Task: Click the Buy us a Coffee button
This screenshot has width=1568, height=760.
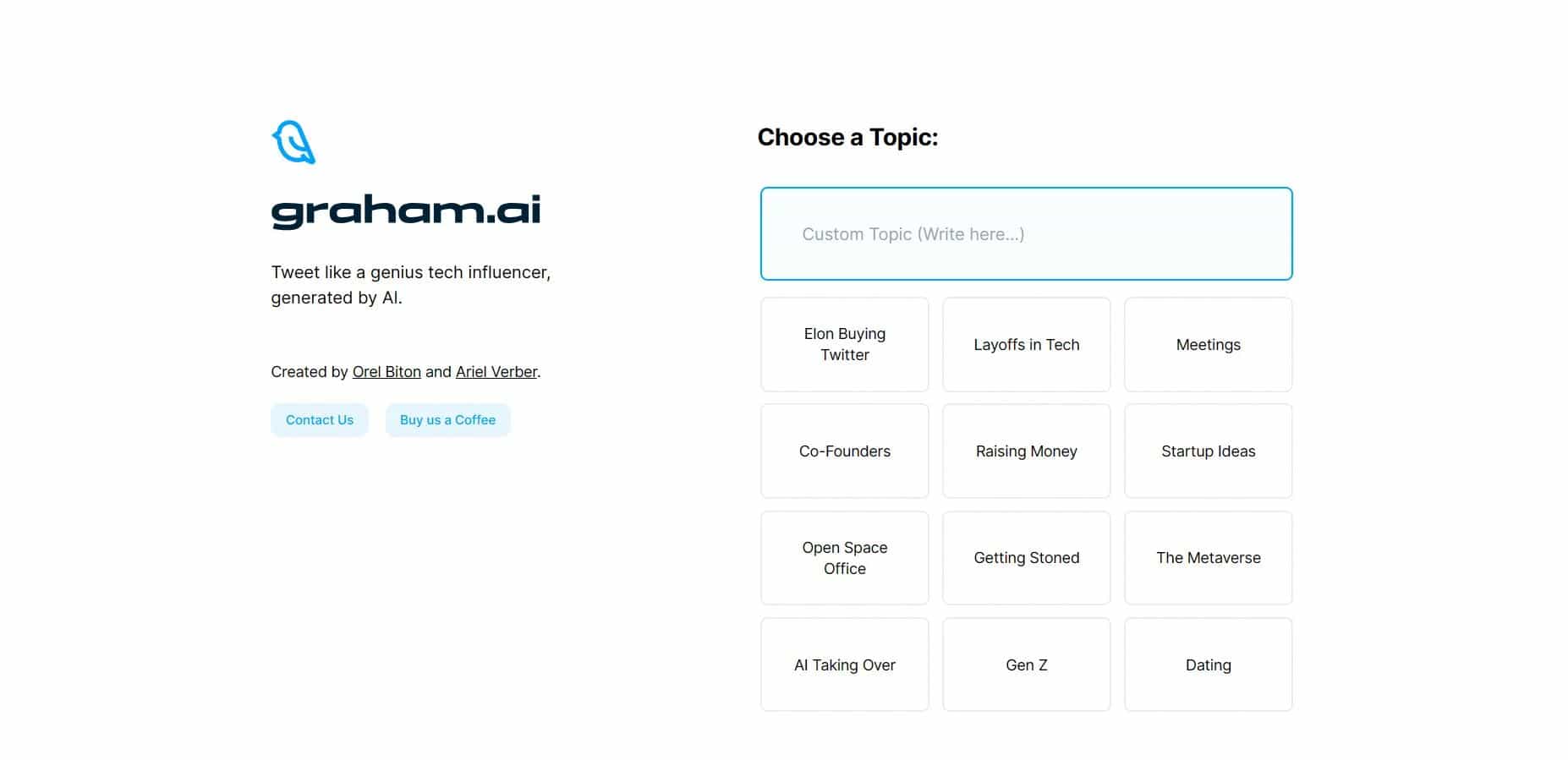Action: [447, 420]
